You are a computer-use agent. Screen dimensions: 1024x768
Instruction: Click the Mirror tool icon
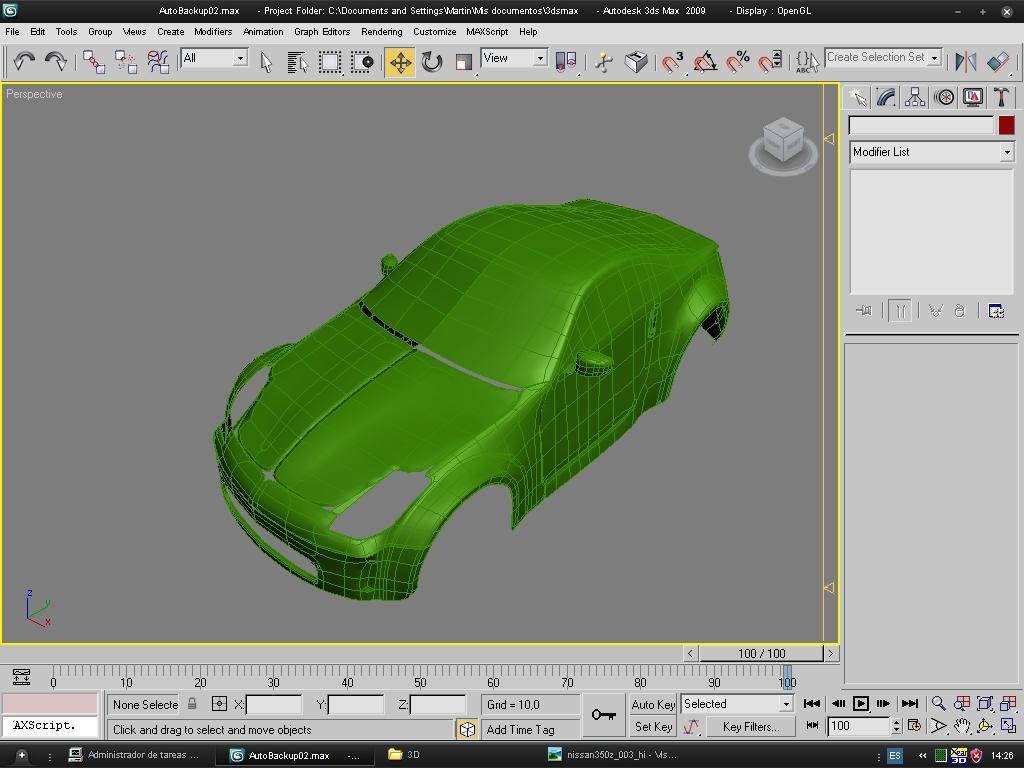(x=965, y=62)
